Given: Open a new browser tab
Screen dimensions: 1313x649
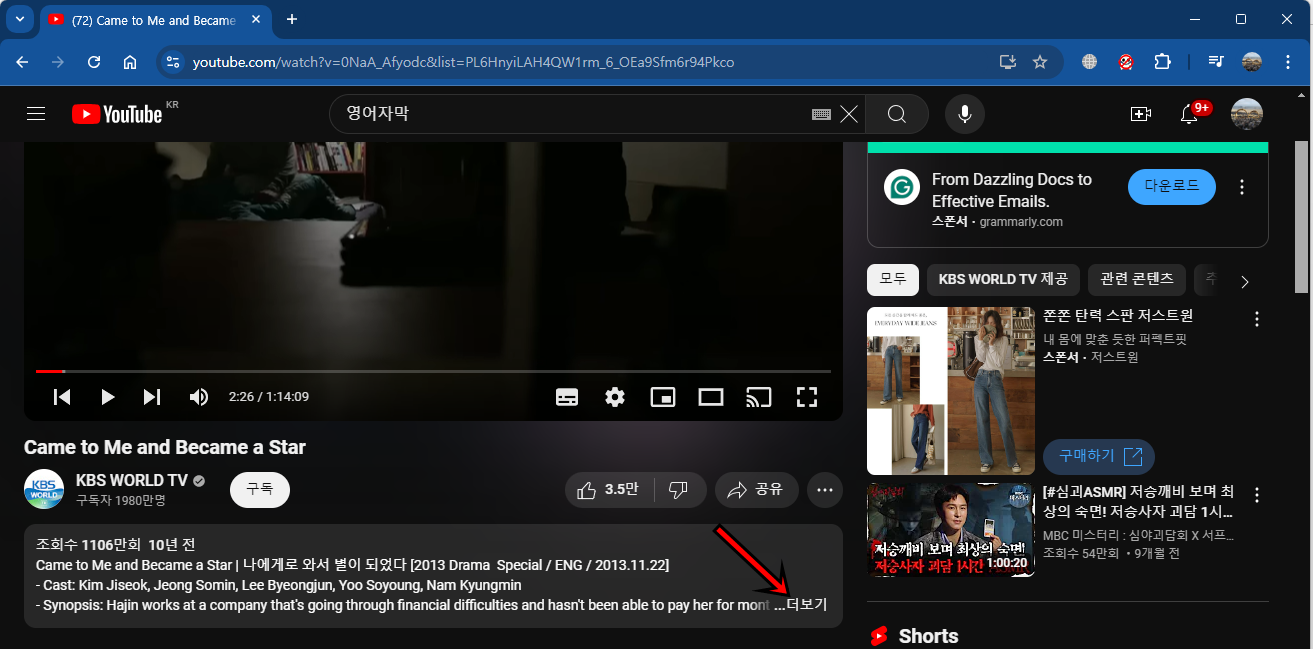Looking at the screenshot, I should [292, 19].
